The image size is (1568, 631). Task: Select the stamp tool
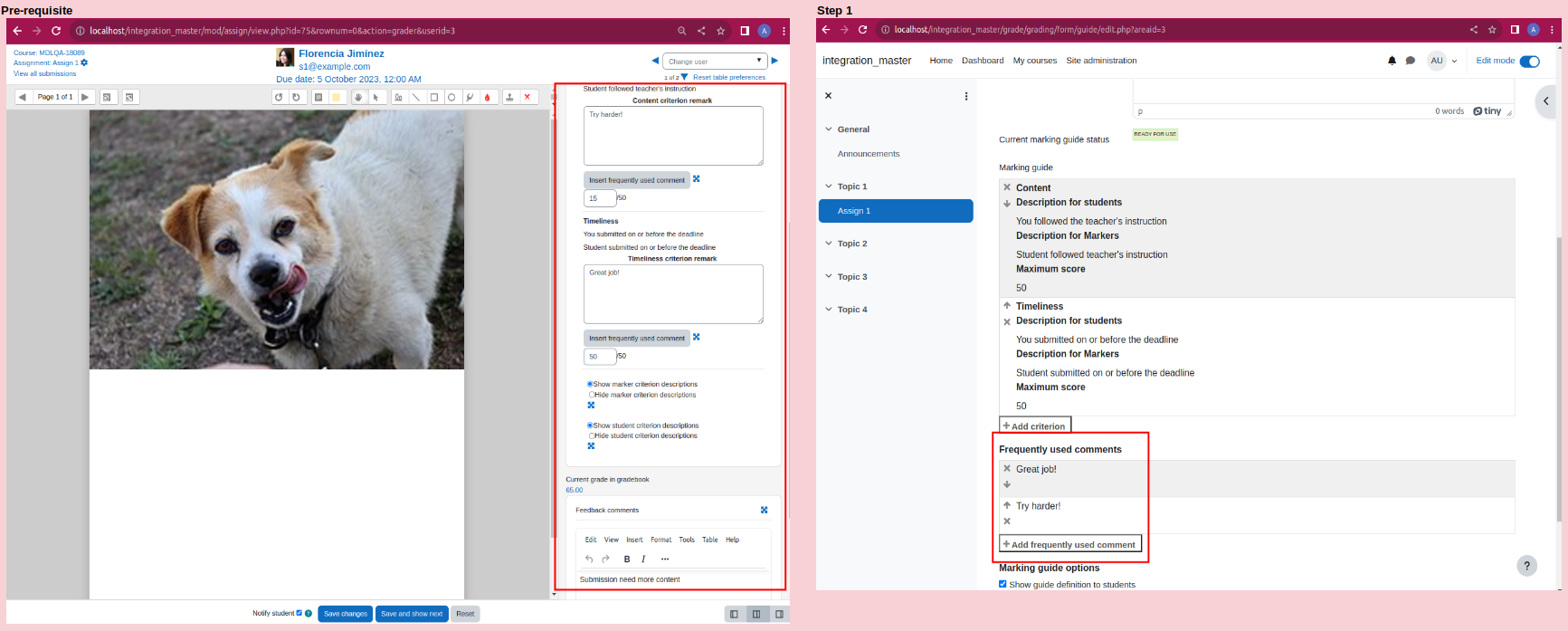pos(509,97)
